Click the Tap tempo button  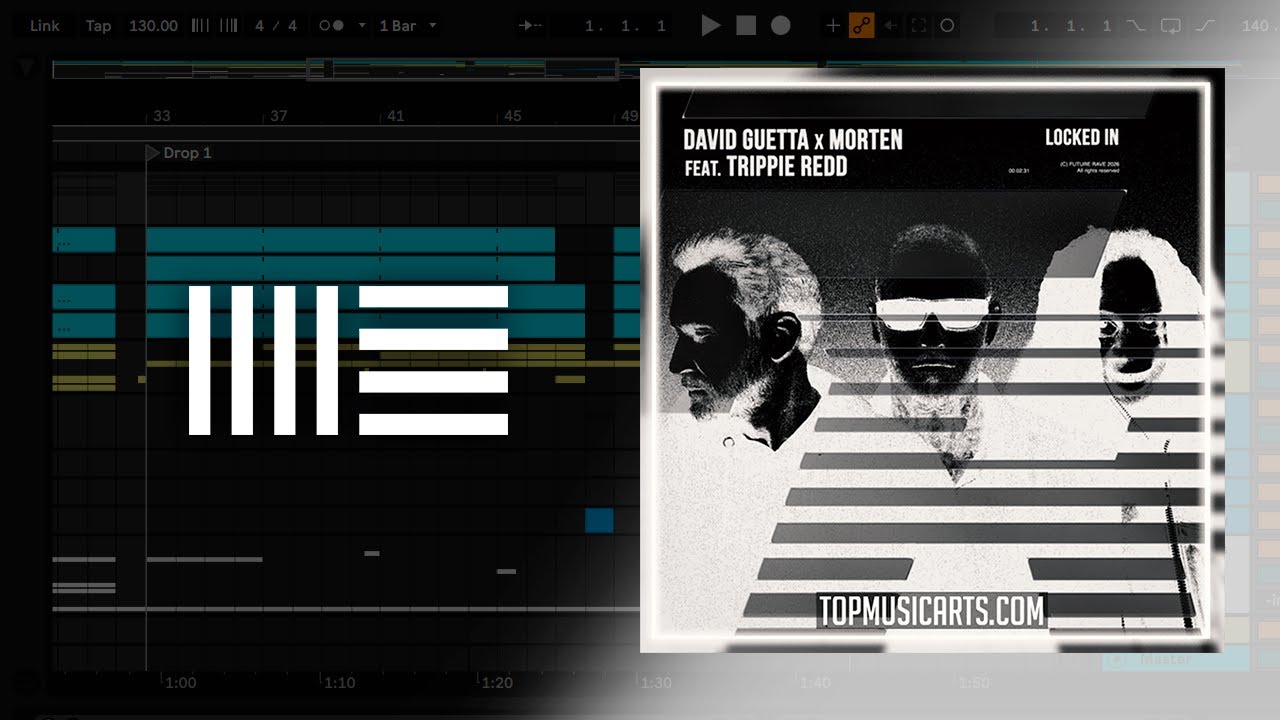[x=98, y=26]
